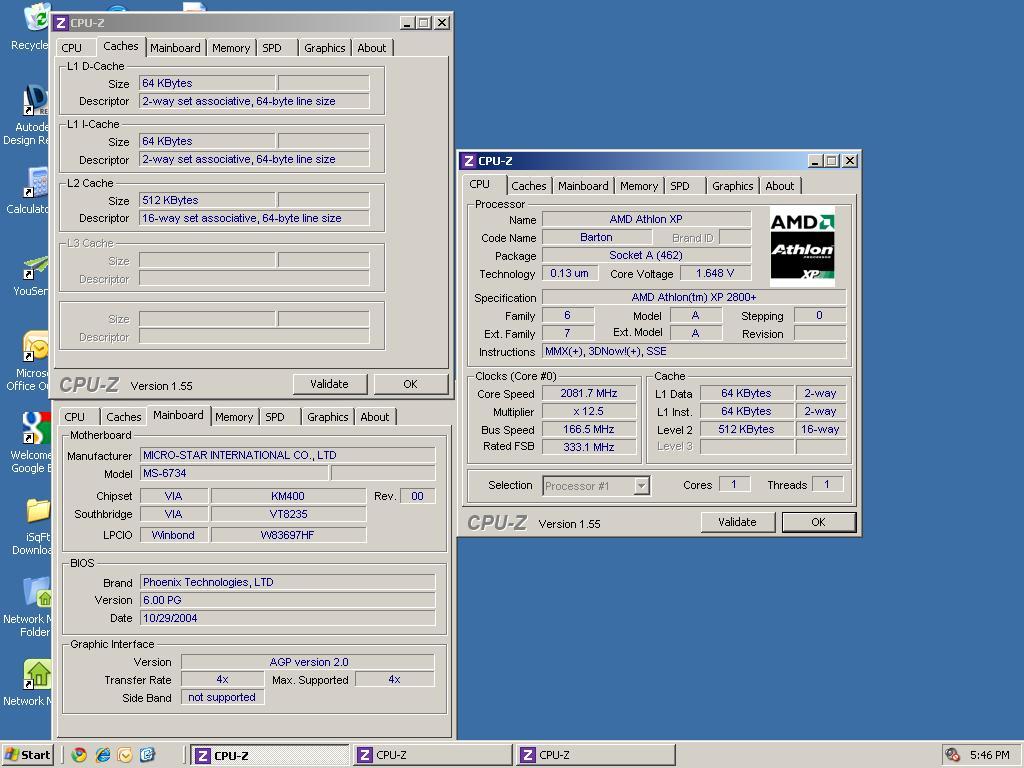Click Validate in the Caches window
This screenshot has width=1024, height=768.
(330, 384)
